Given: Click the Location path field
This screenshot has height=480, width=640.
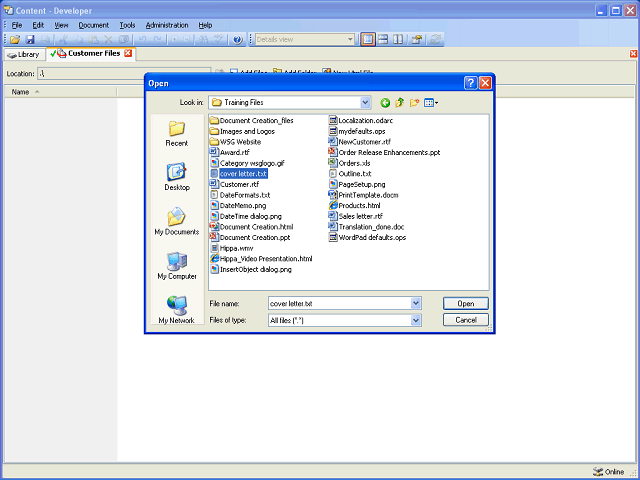Looking at the screenshot, I should coord(124,73).
